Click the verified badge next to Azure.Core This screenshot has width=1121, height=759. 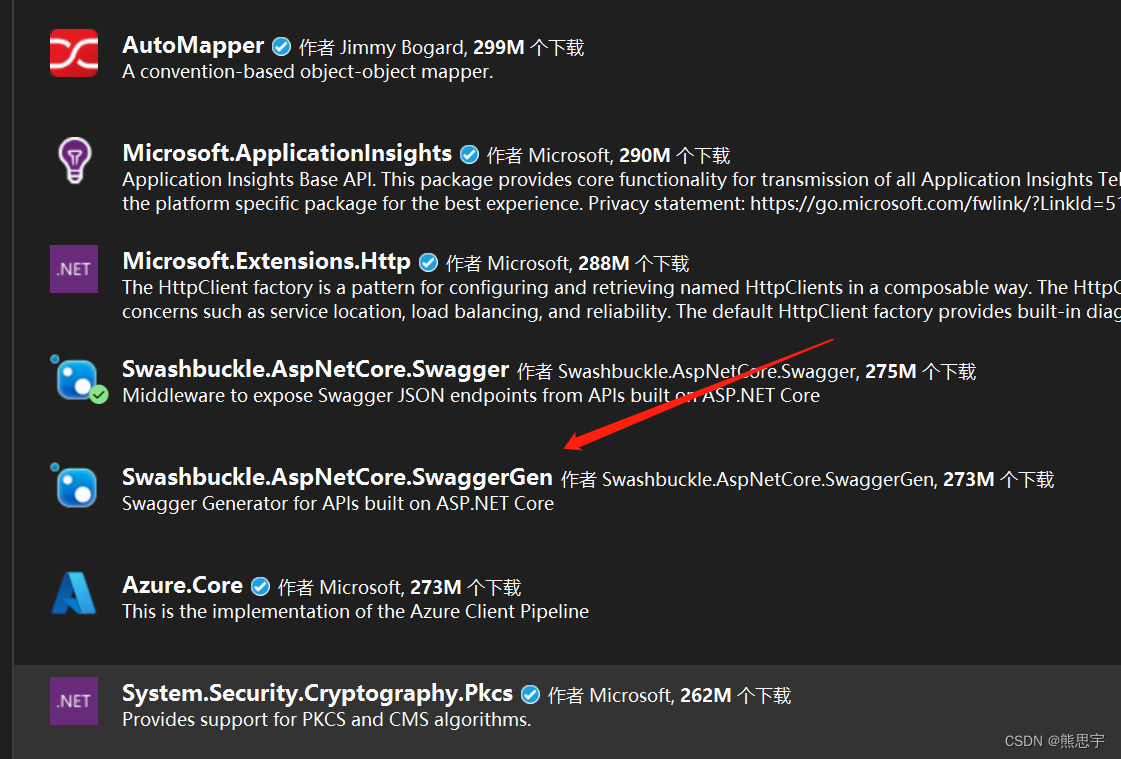(260, 586)
